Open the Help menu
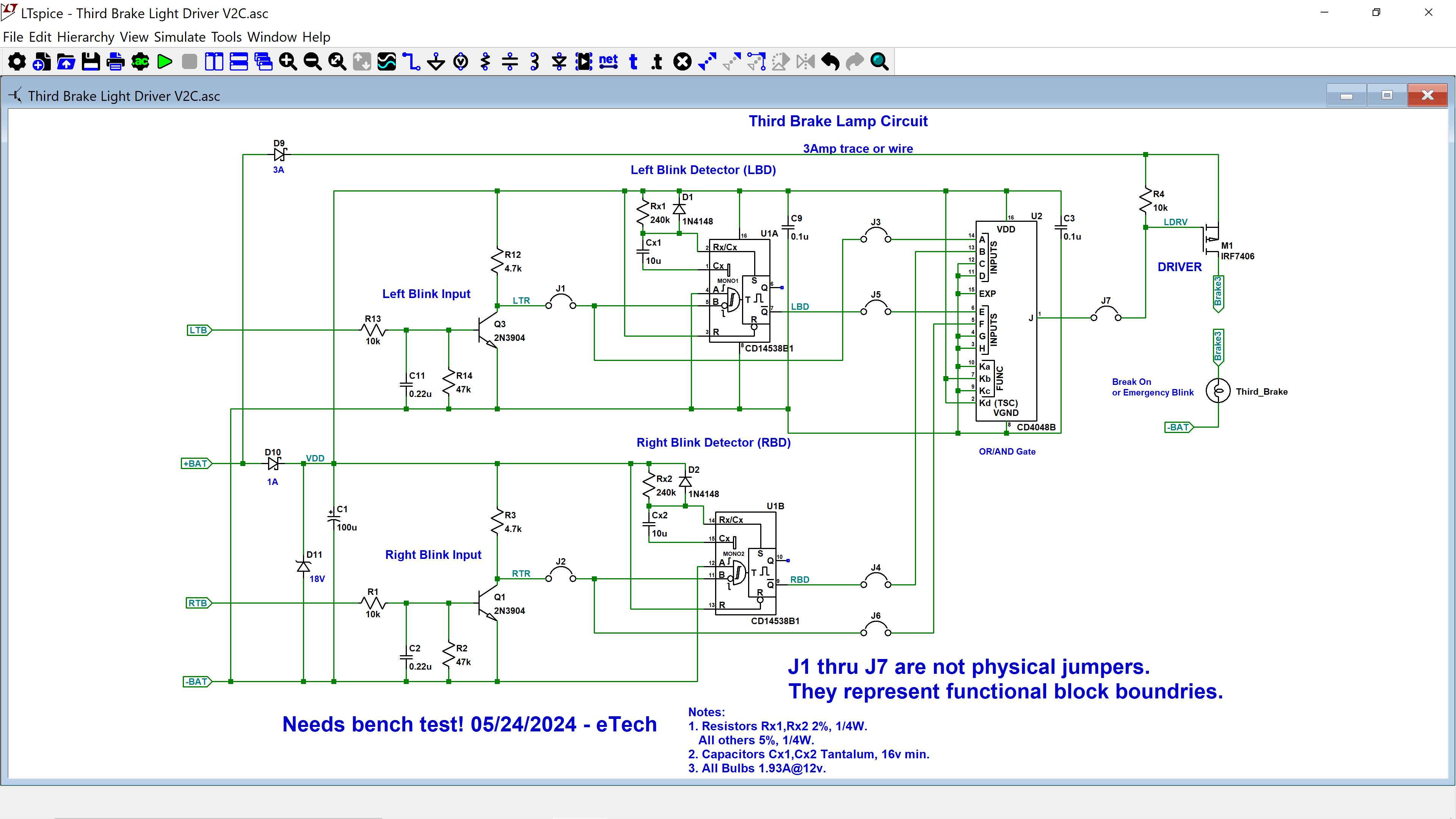Viewport: 1456px width, 819px height. click(316, 37)
